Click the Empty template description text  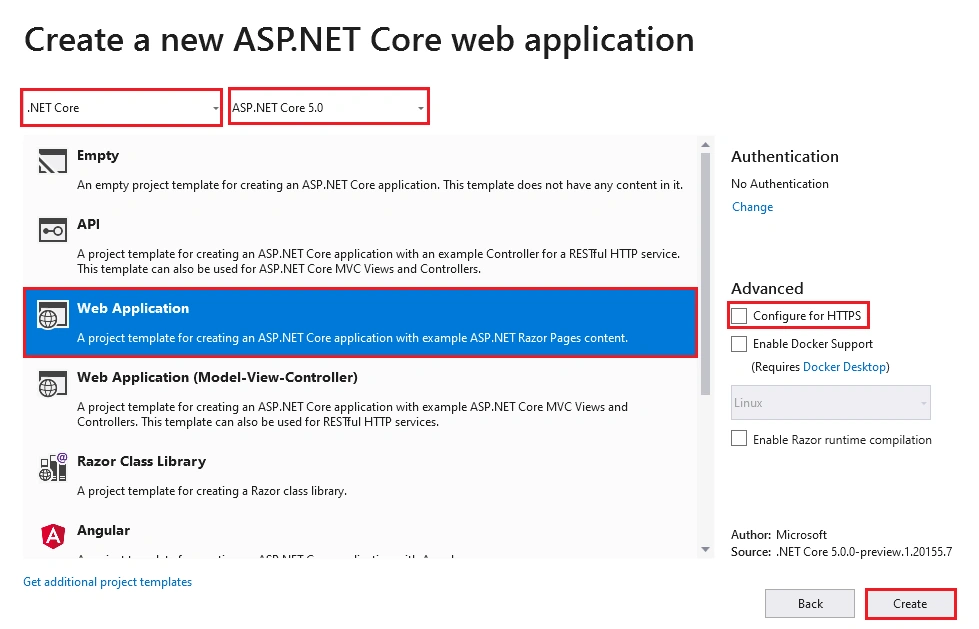[x=380, y=185]
